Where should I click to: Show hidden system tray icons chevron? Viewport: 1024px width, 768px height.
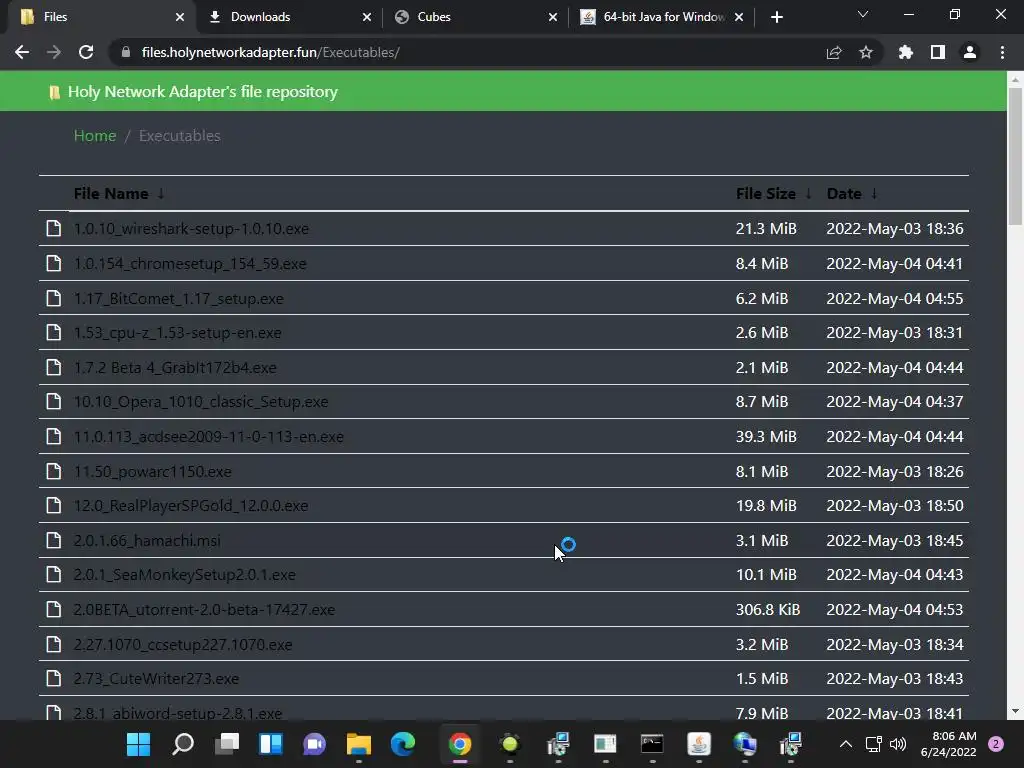pos(846,744)
